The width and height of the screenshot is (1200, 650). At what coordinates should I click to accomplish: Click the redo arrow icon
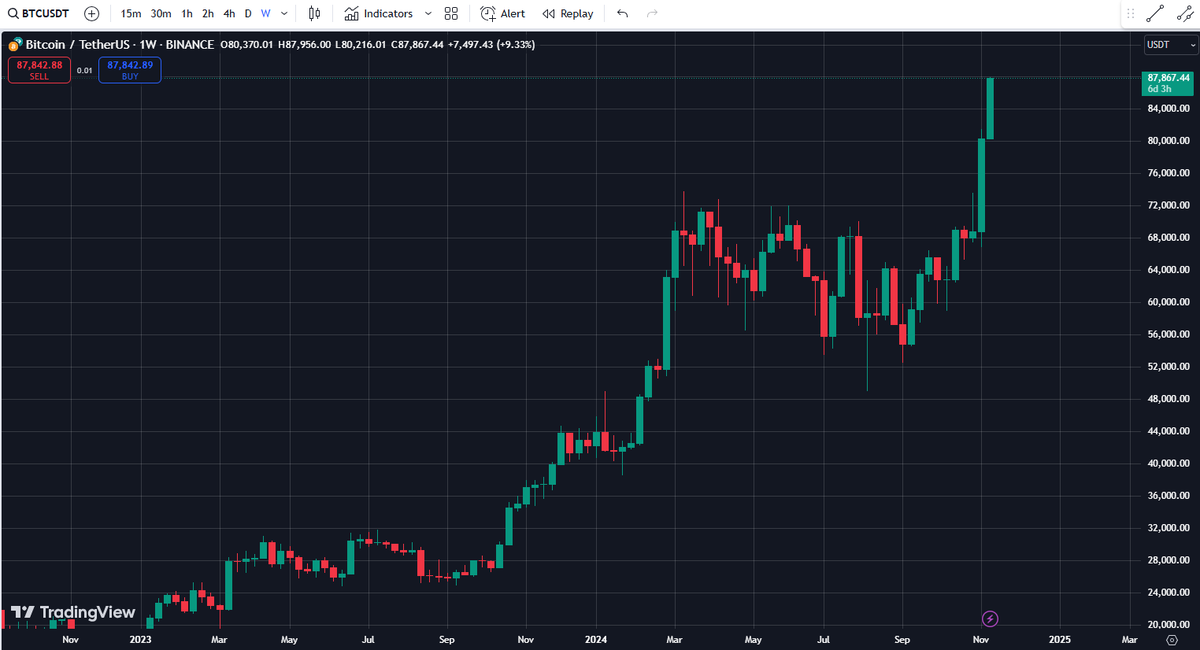point(652,14)
